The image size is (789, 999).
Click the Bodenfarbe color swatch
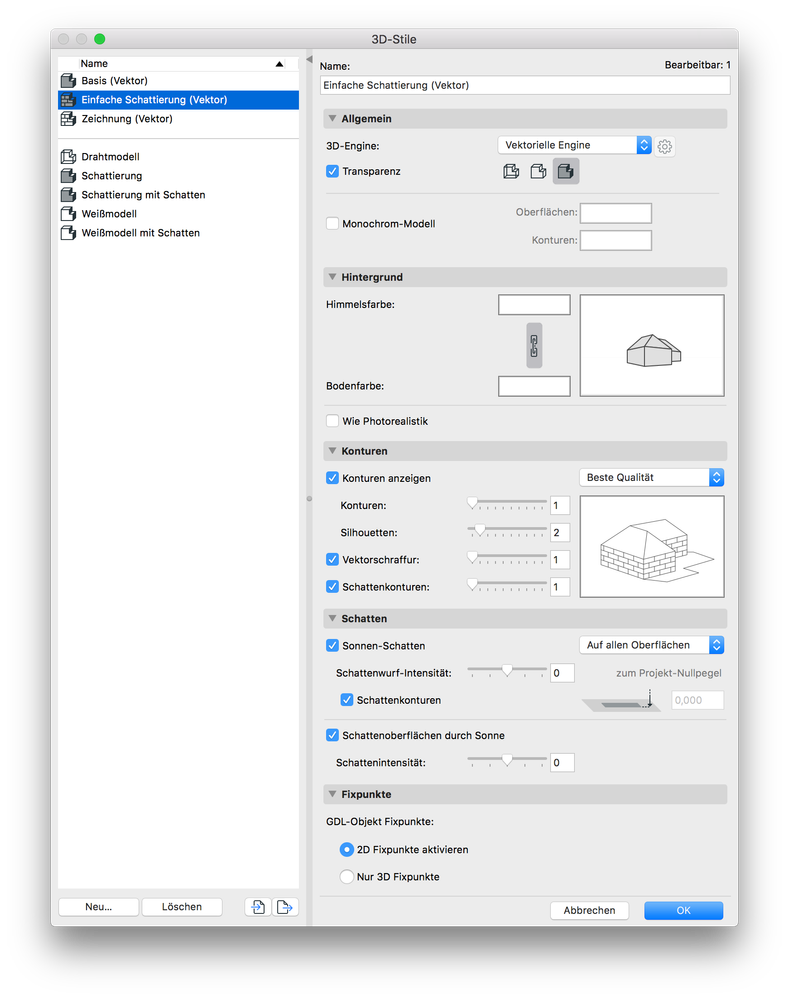click(x=534, y=386)
